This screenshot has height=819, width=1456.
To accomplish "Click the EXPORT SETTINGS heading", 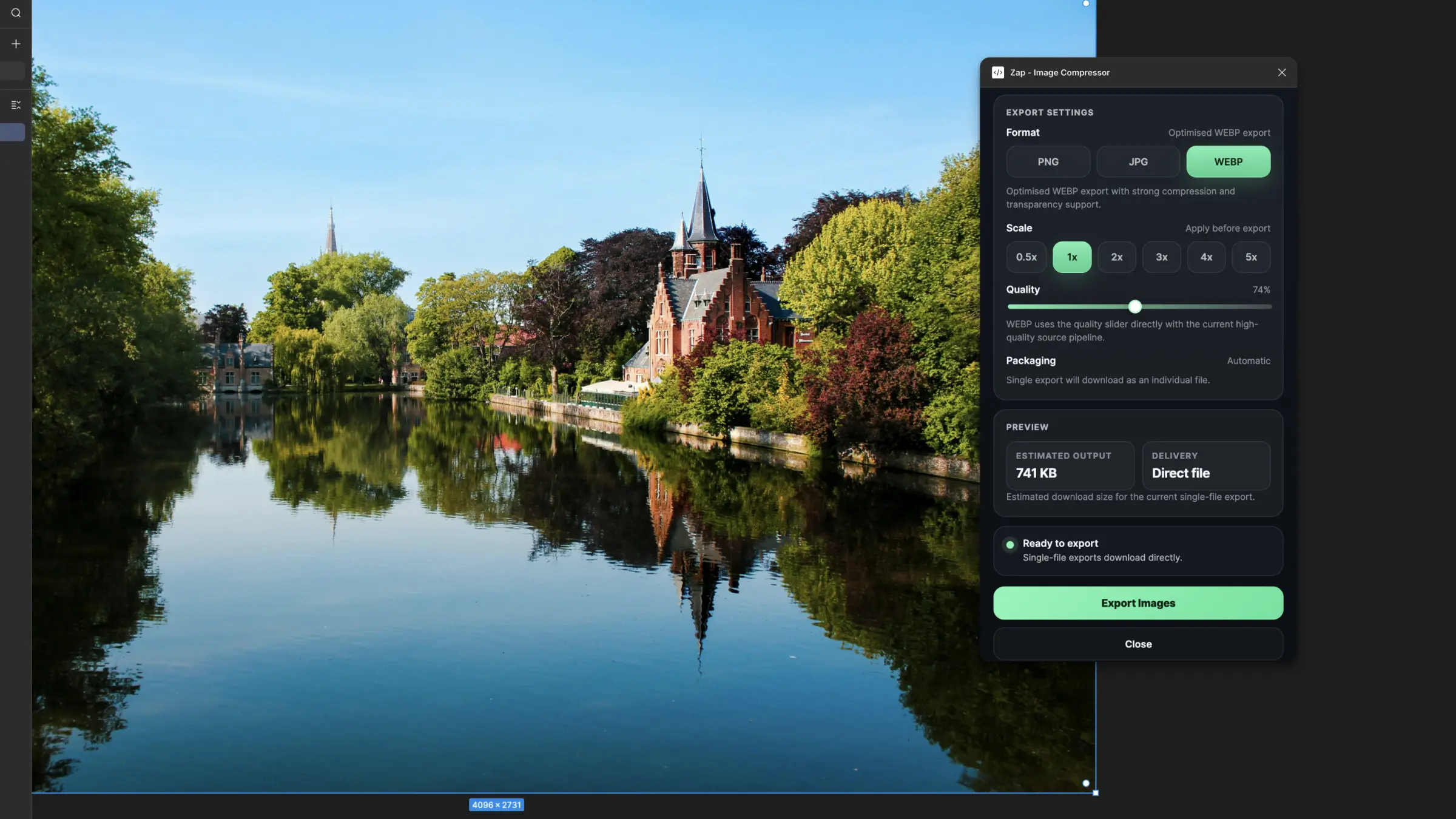I will (1050, 113).
